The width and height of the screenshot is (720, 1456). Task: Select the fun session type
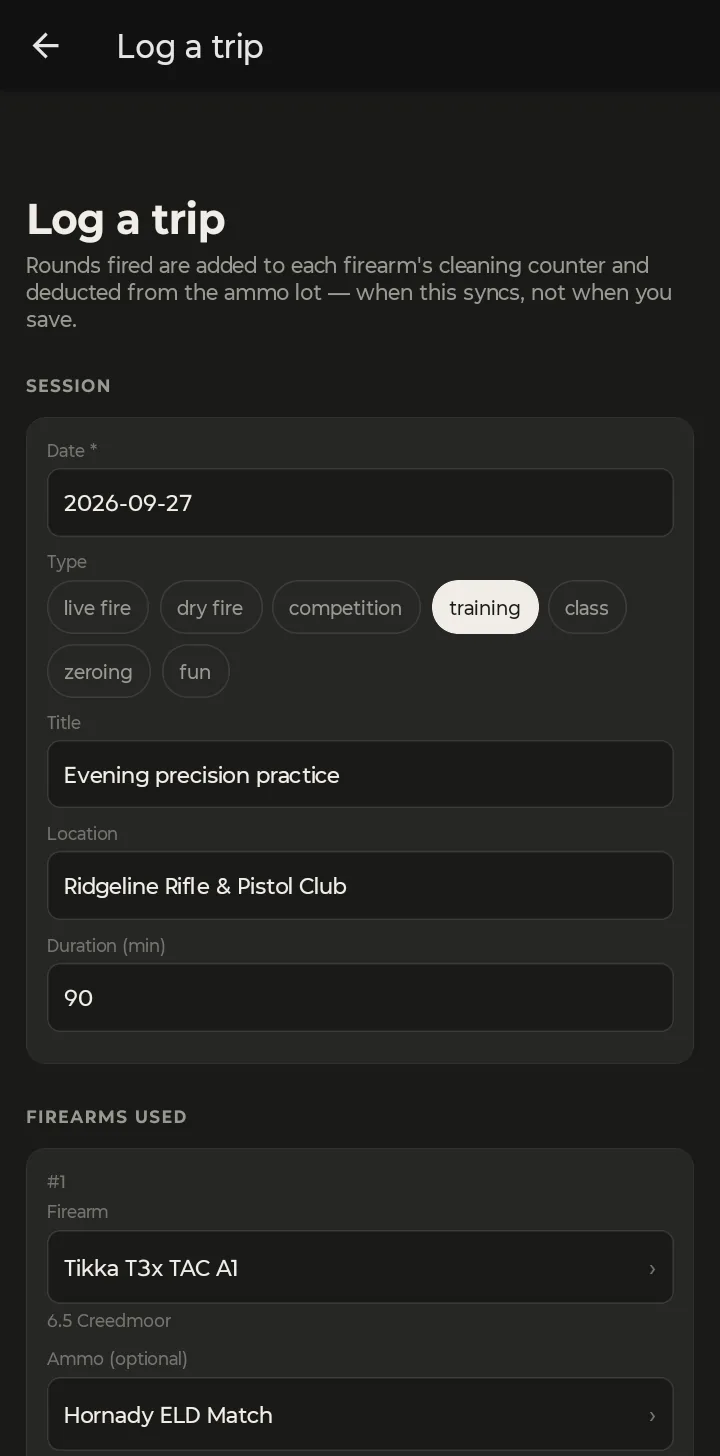tap(195, 672)
